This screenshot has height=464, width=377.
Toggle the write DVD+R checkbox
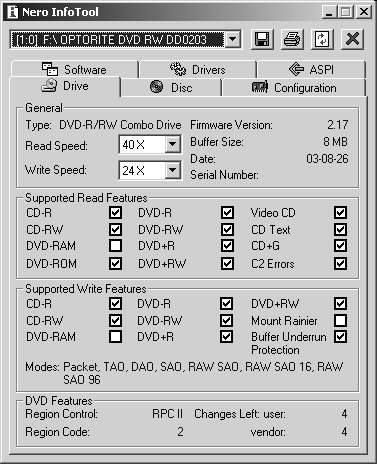point(227,337)
